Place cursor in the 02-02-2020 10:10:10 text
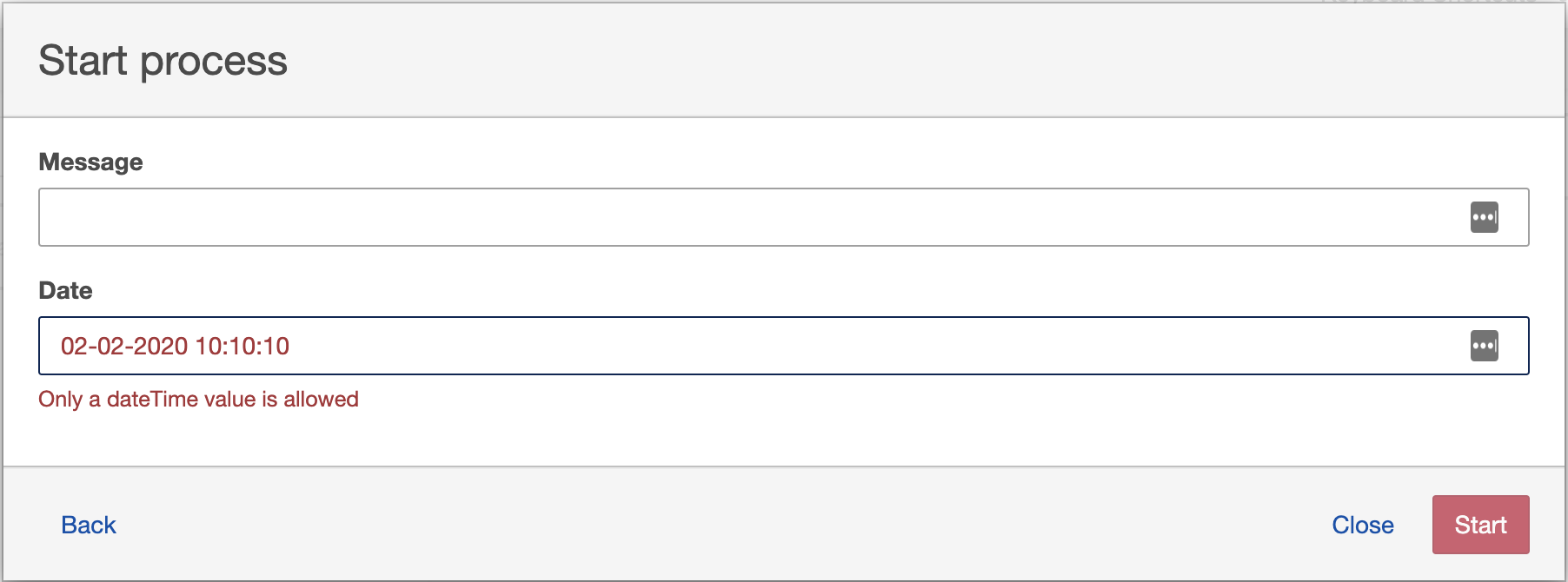 coord(175,346)
